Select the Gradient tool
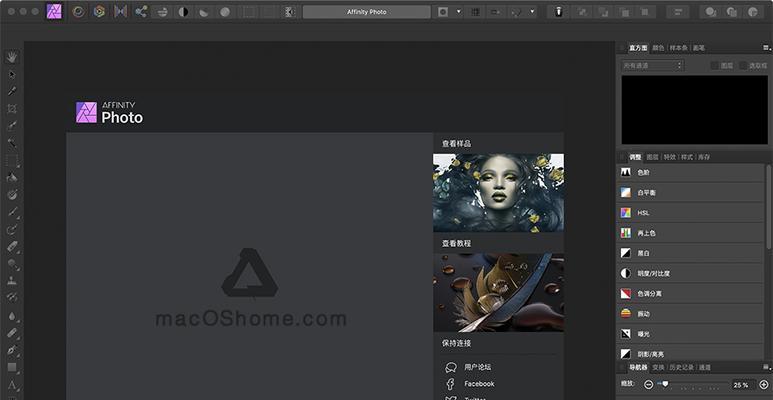Image resolution: width=773 pixels, height=400 pixels. point(12,195)
